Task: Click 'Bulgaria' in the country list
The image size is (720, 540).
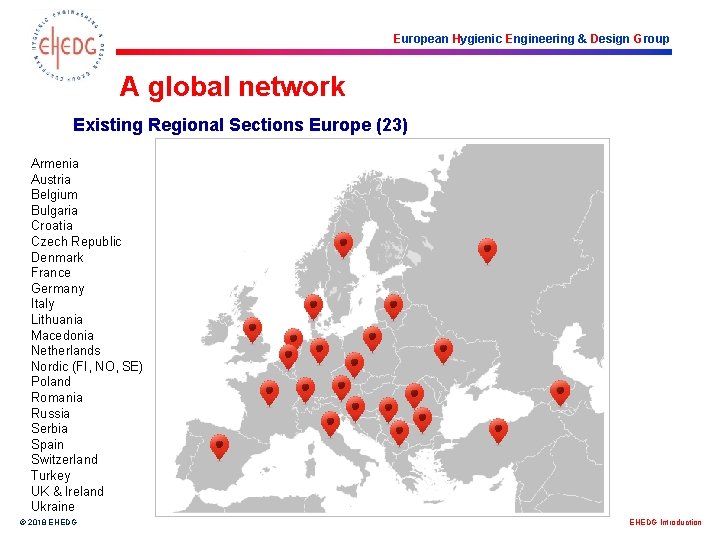Action: click(54, 210)
